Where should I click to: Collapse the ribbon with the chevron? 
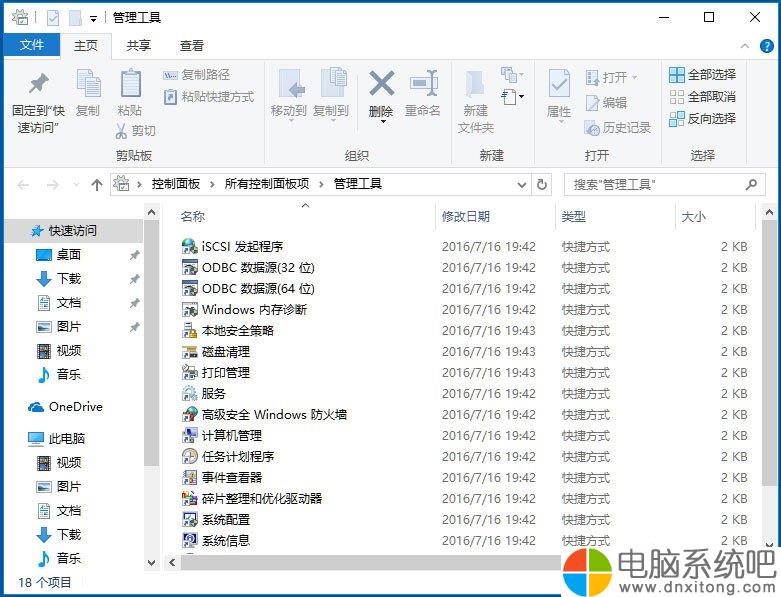coord(745,46)
